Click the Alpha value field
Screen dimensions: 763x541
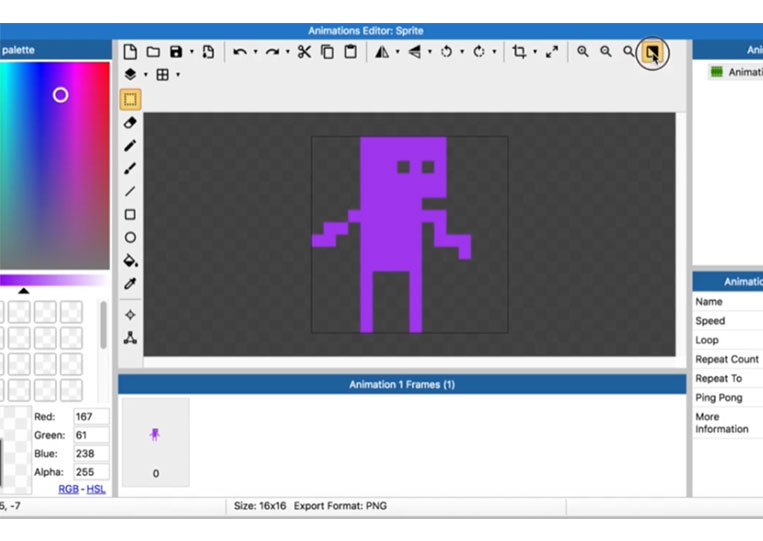(91, 472)
